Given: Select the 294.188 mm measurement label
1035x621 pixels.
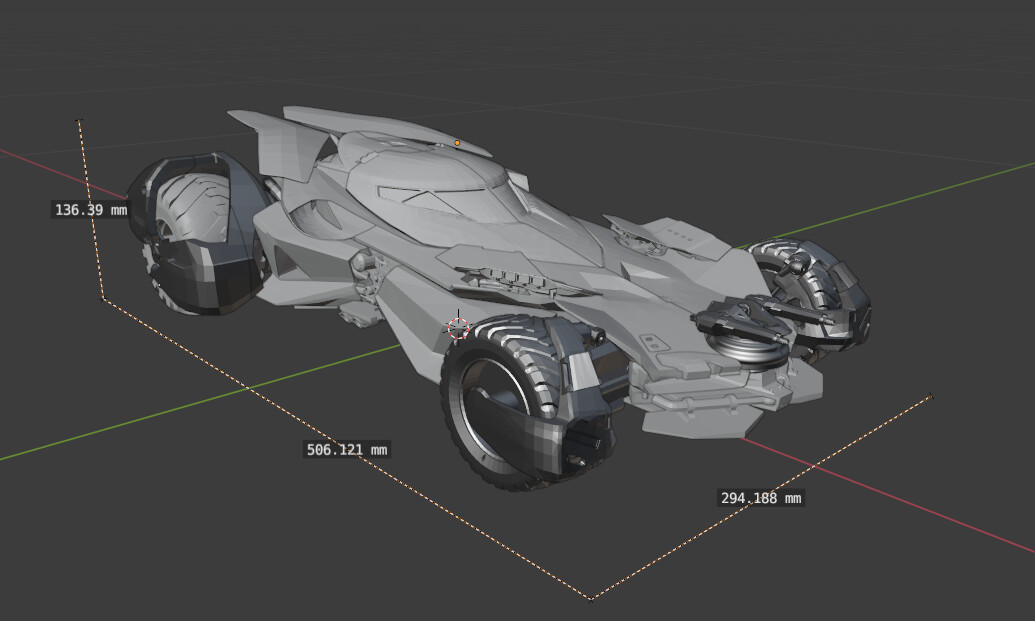Looking at the screenshot, I should [x=763, y=498].
